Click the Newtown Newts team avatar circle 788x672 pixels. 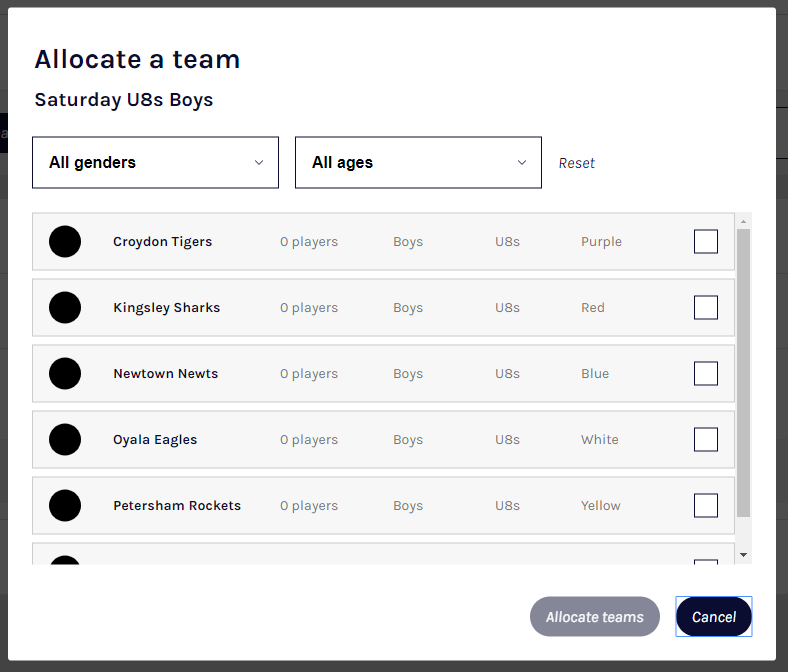click(x=65, y=374)
